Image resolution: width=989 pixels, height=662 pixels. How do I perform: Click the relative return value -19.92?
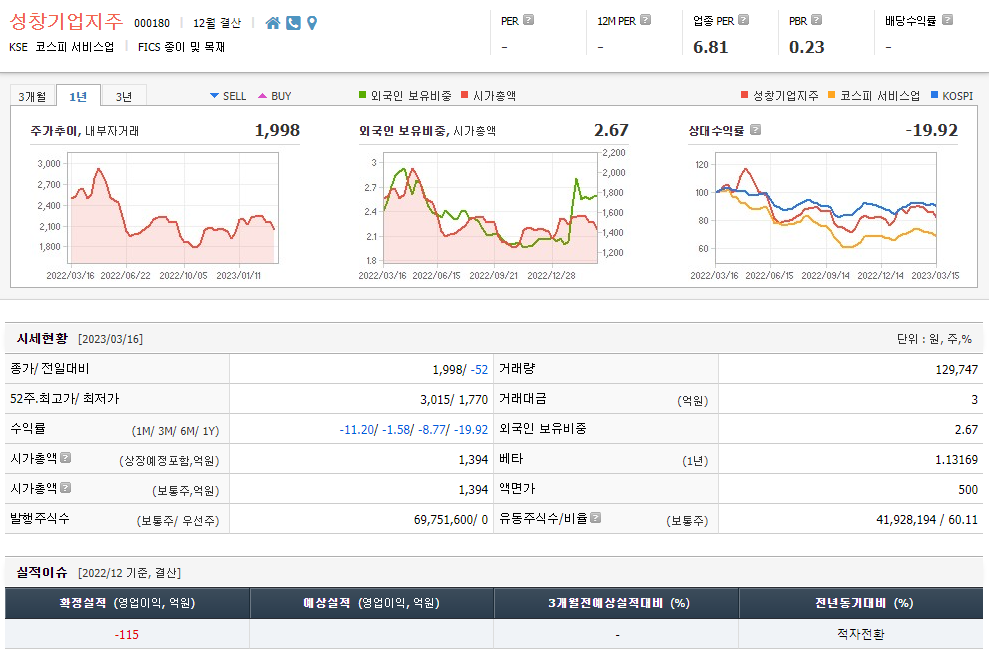tap(932, 130)
